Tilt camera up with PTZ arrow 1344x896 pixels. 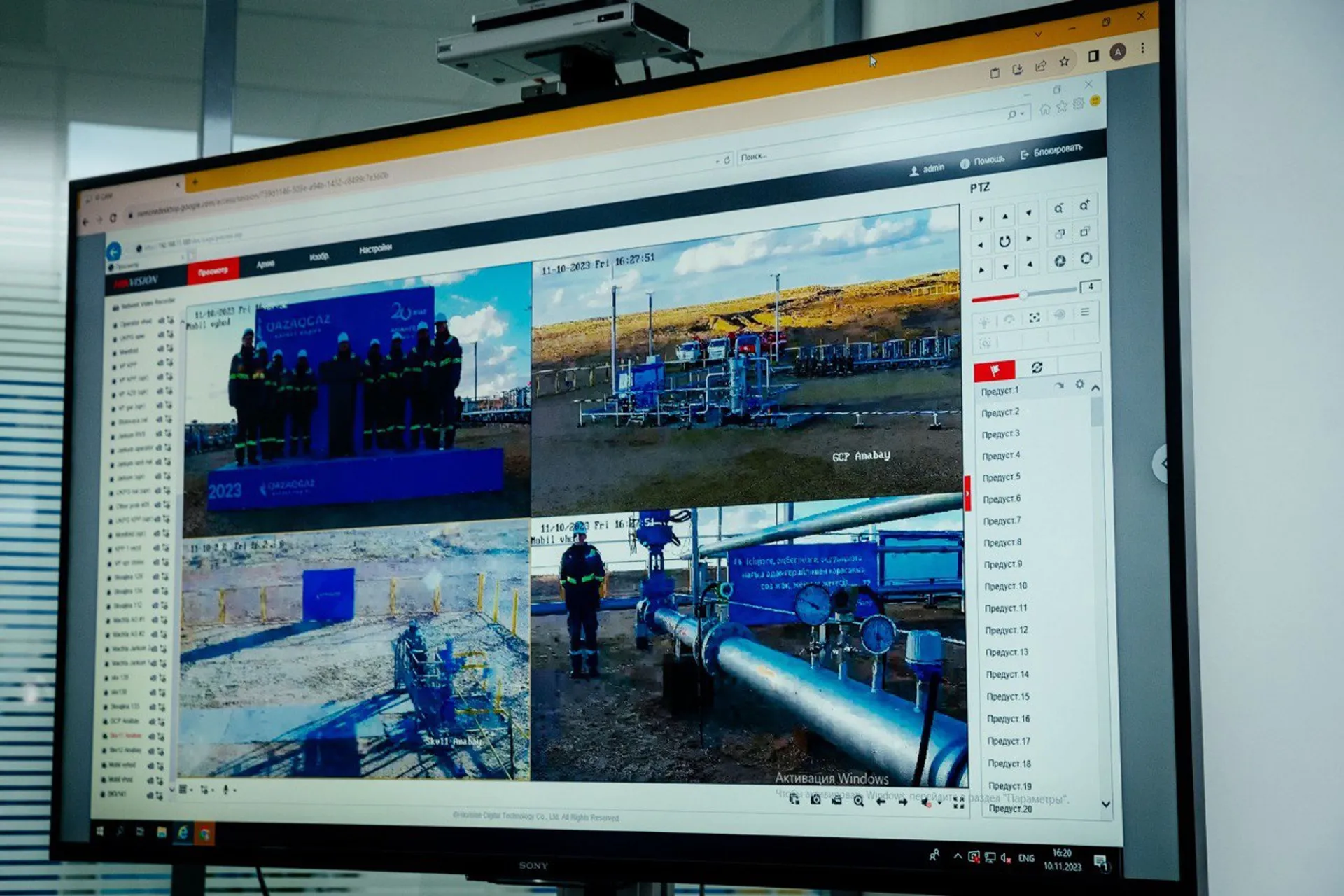[x=1004, y=216]
